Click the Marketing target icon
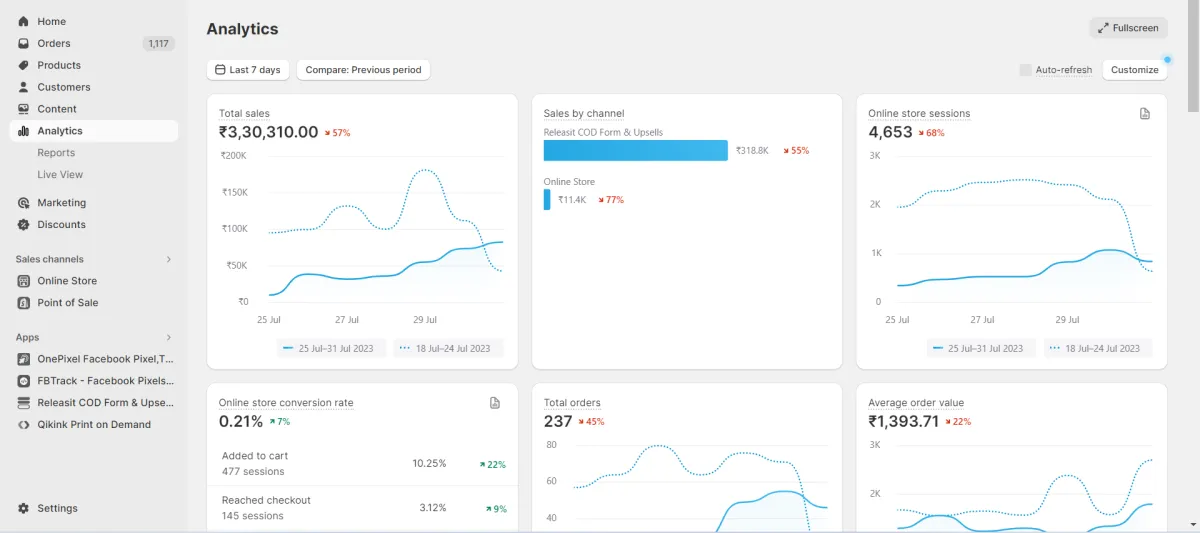The height and width of the screenshot is (533, 1200). 24,203
